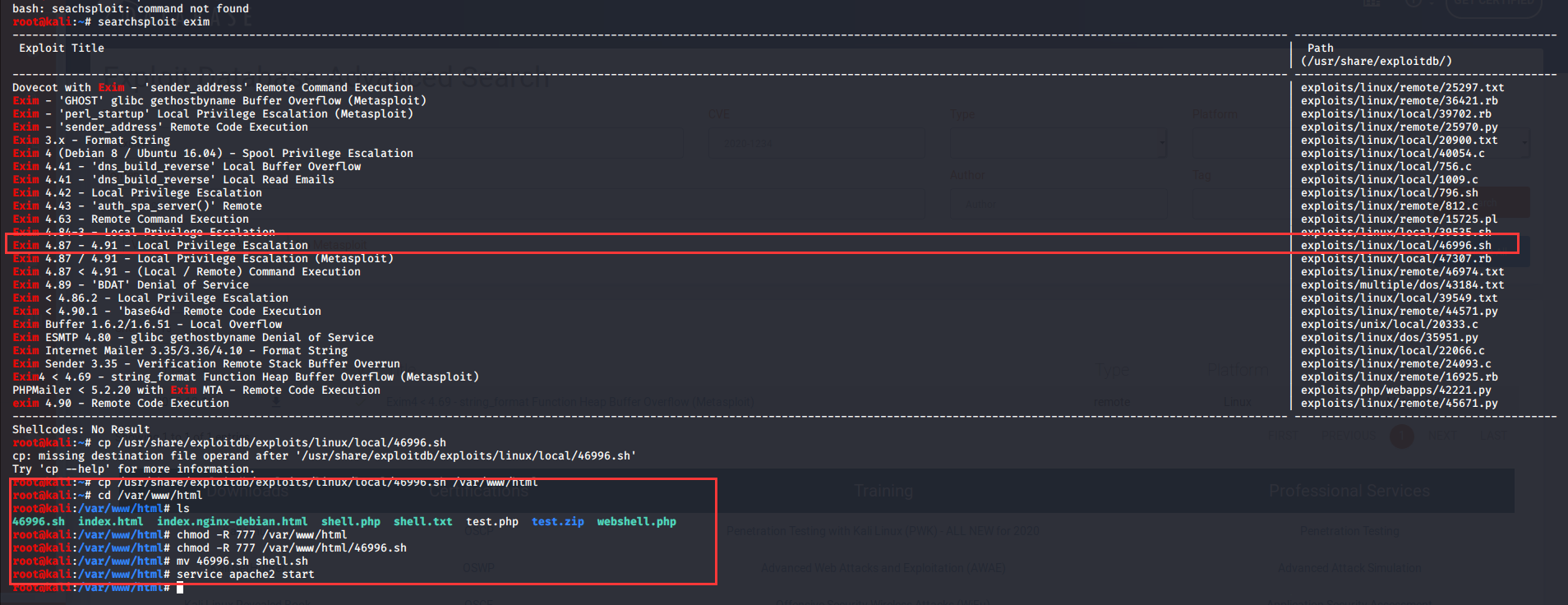Click 'index.html' in the ls output

point(111,522)
